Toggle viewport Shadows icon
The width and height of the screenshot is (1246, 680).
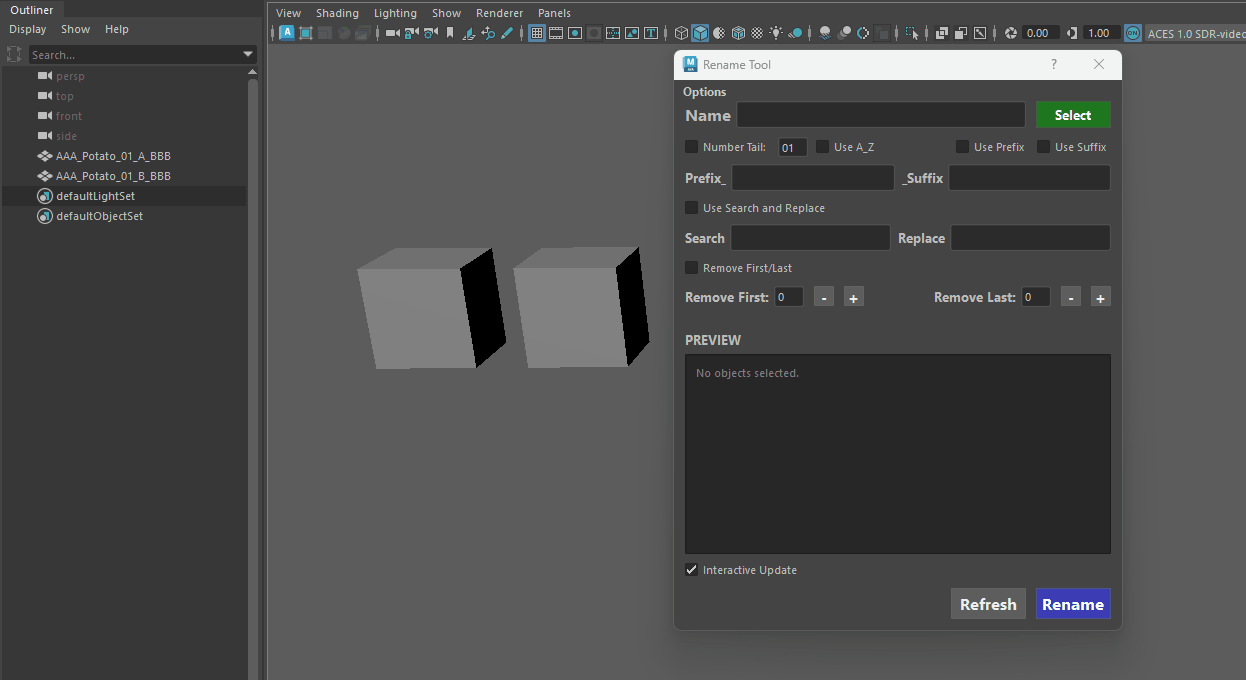(795, 33)
